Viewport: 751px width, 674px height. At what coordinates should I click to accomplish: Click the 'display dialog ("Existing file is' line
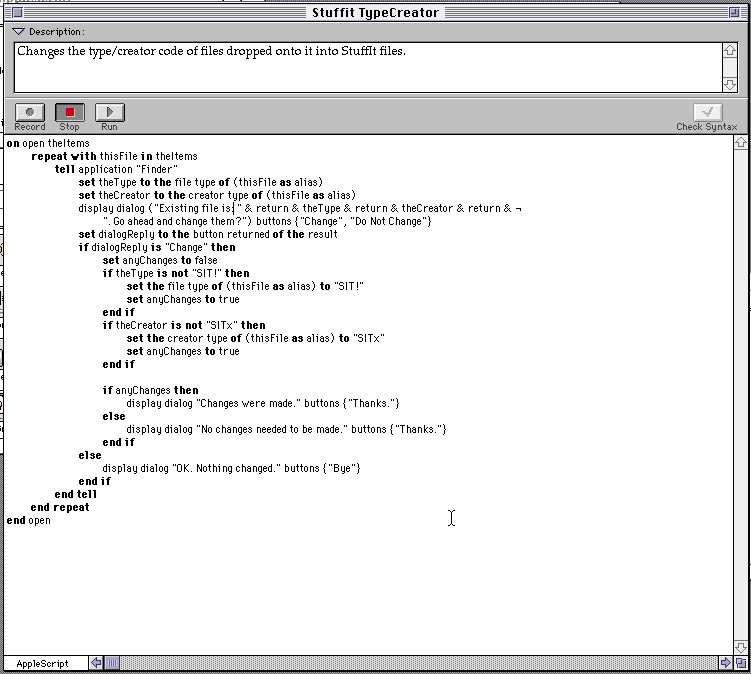click(x=300, y=208)
